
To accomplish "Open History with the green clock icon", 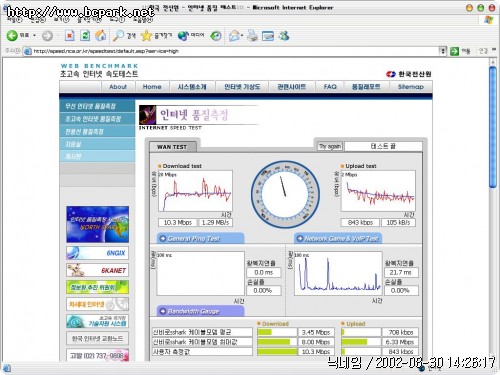I will 216,36.
